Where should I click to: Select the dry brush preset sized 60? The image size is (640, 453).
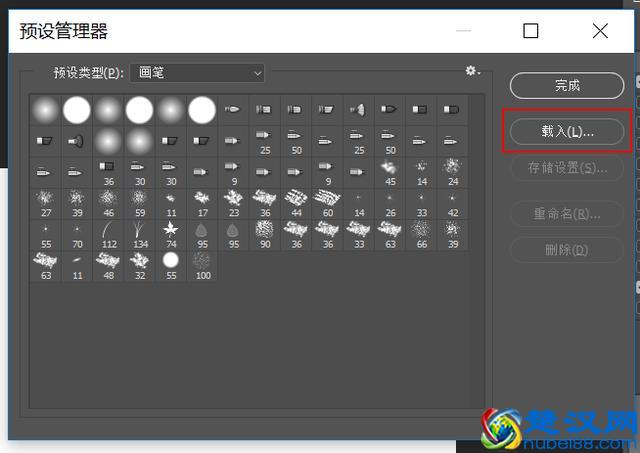pyautogui.click(x=327, y=203)
